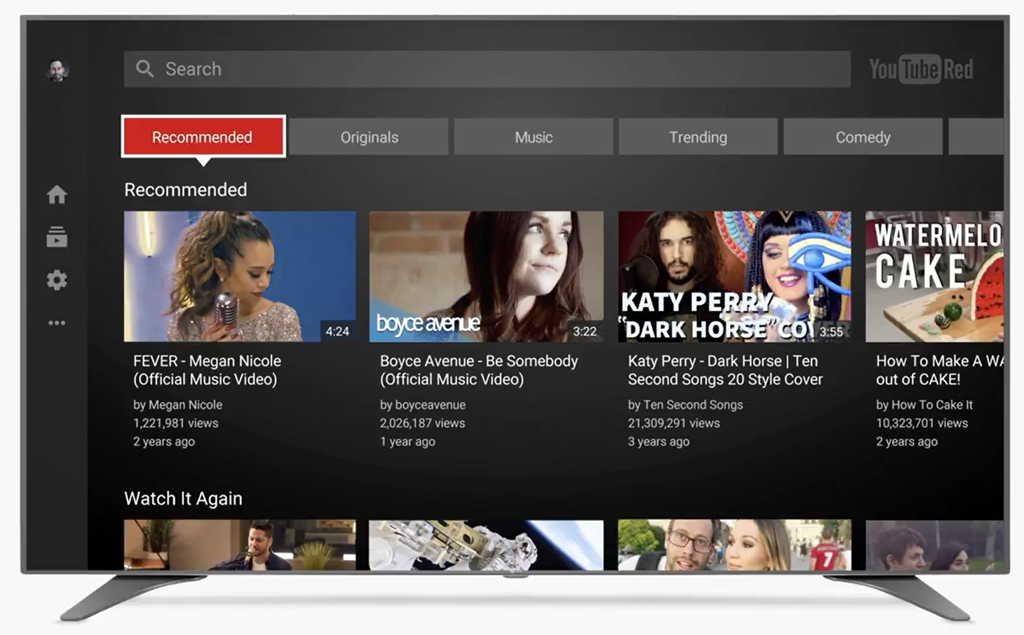This screenshot has height=635, width=1024.
Task: Open the Subscriptions library icon
Action: 57,237
